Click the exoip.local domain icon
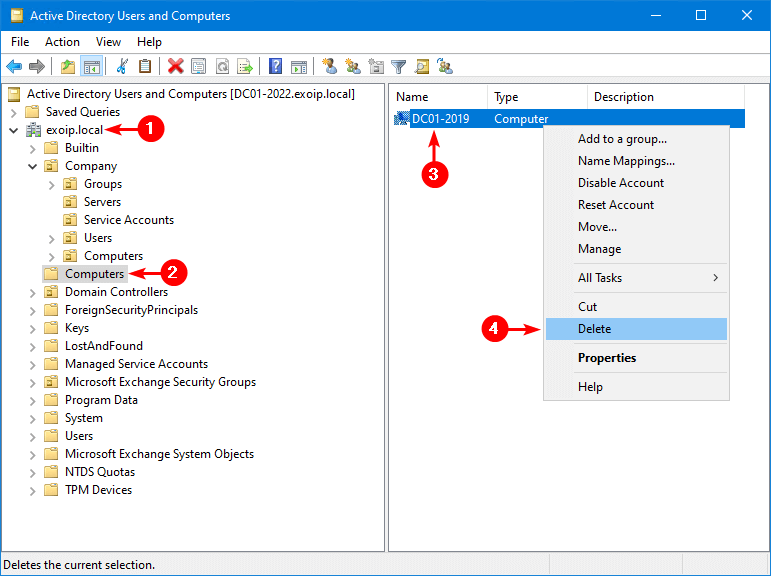 click(x=33, y=130)
